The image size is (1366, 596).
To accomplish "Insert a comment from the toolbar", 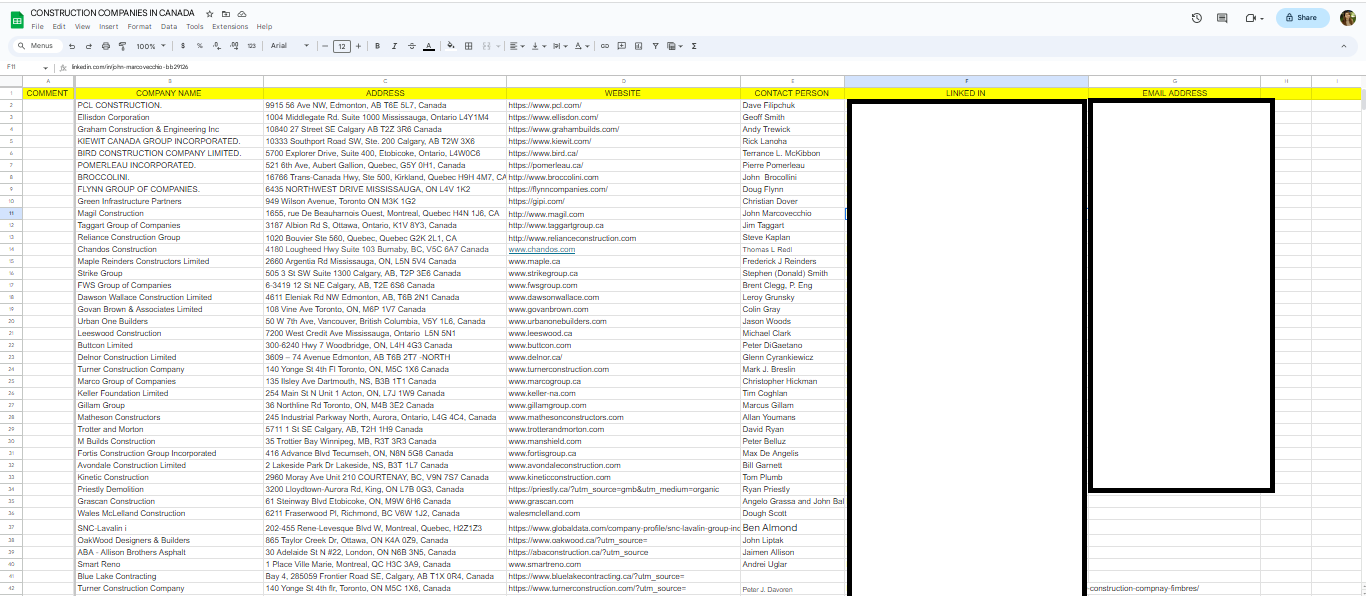I will pyautogui.click(x=622, y=46).
